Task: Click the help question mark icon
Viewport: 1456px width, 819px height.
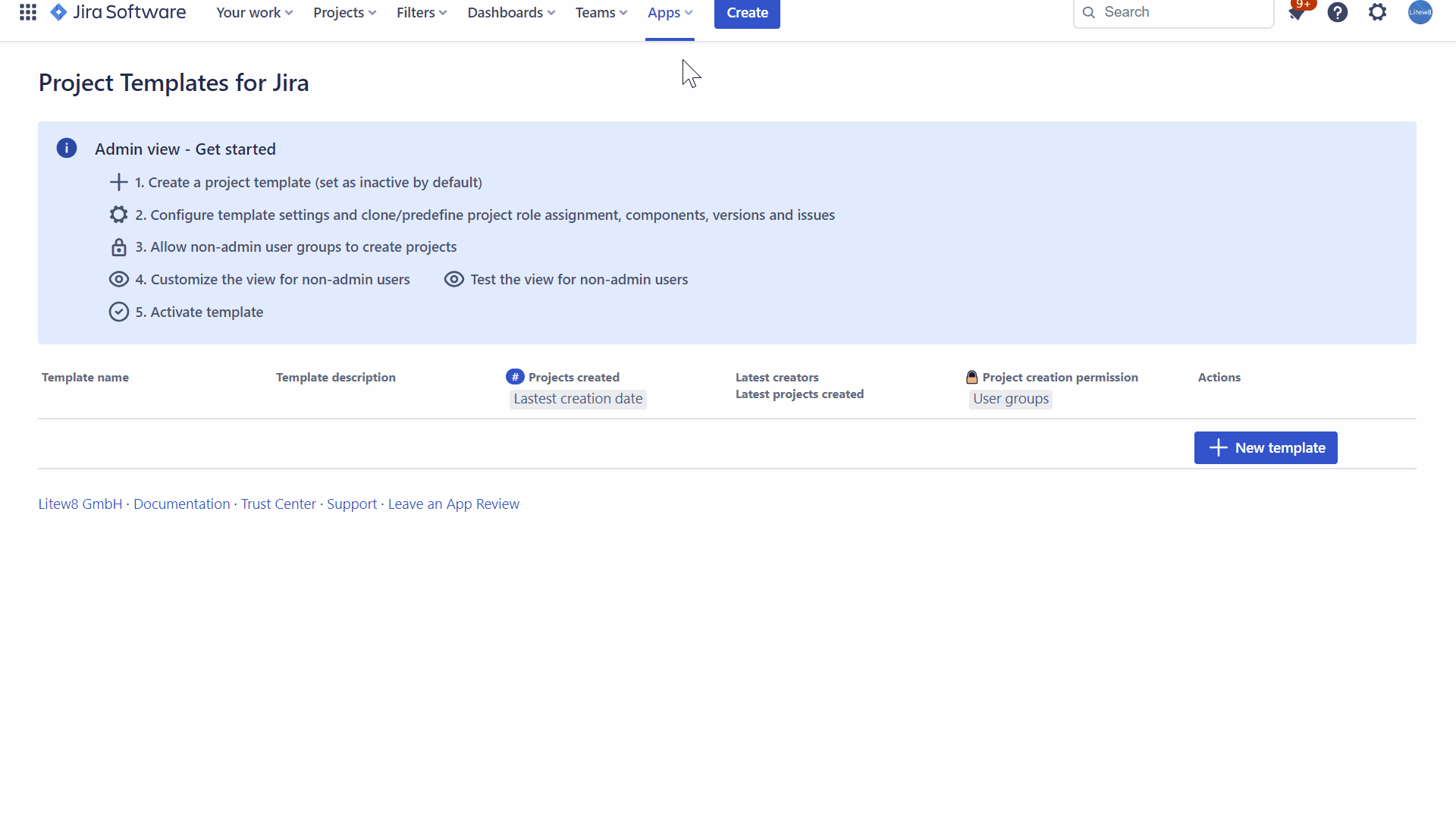Action: pos(1338,12)
